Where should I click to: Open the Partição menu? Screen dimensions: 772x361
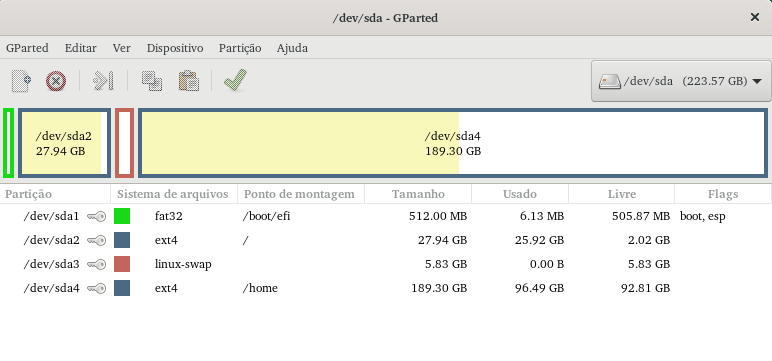[x=240, y=48]
